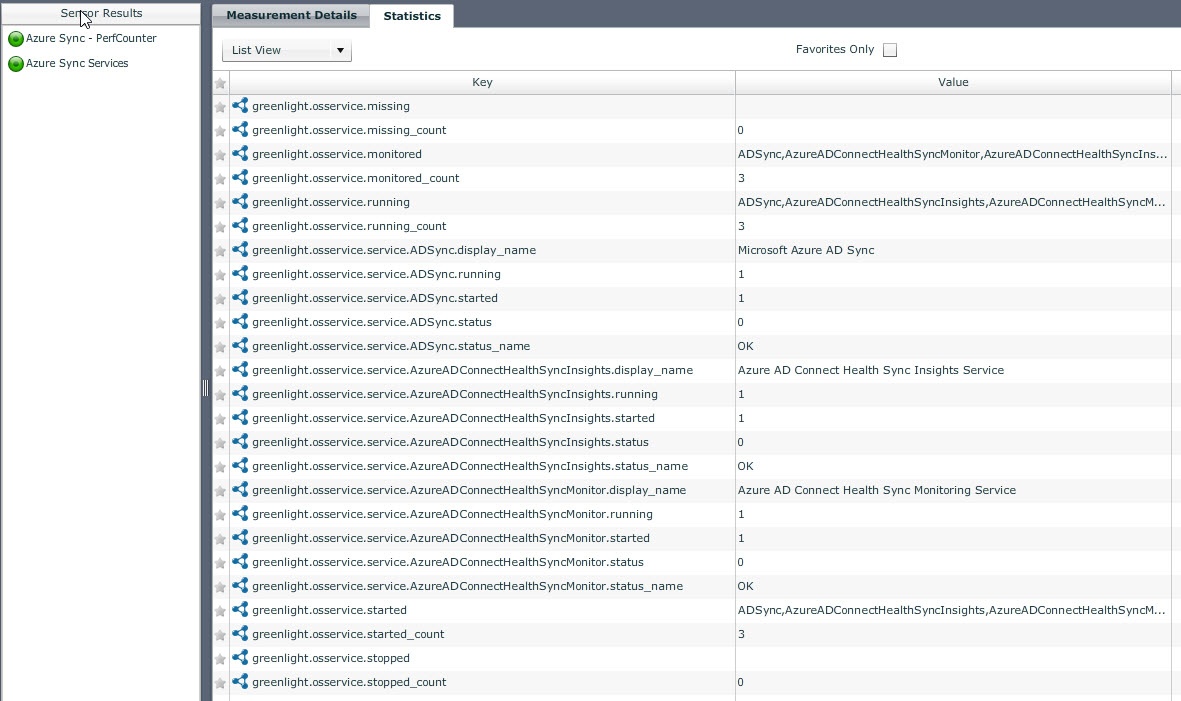Click node icon beside greenlight.osservice.missing_count
This screenshot has height=701, width=1181.
tap(240, 130)
